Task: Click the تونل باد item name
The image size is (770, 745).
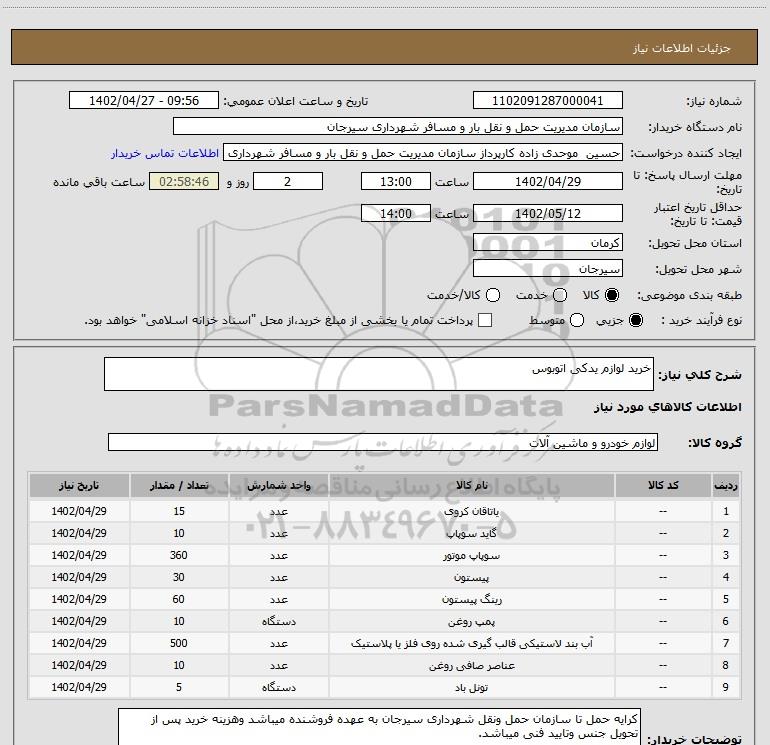Action: [x=471, y=688]
